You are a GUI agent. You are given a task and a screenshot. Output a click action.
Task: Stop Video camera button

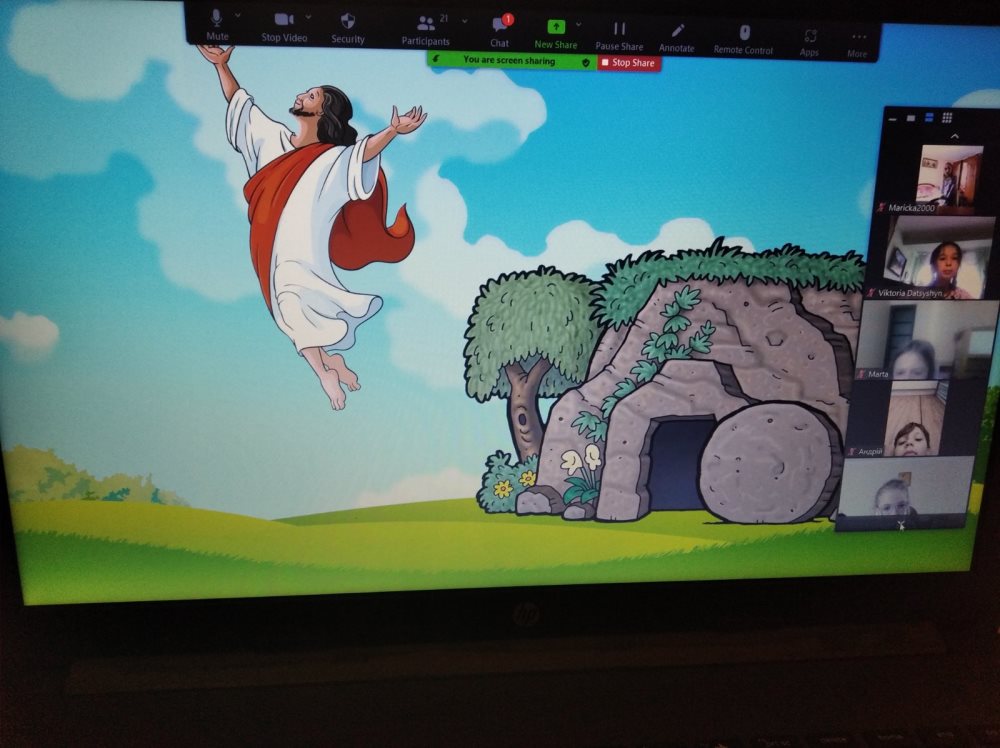click(x=284, y=27)
